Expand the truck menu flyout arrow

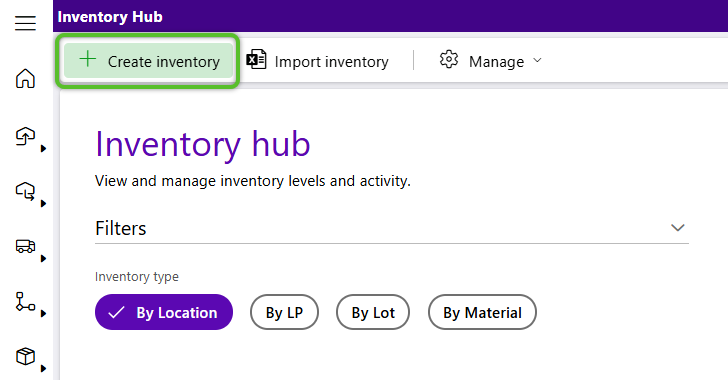pyautogui.click(x=43, y=259)
